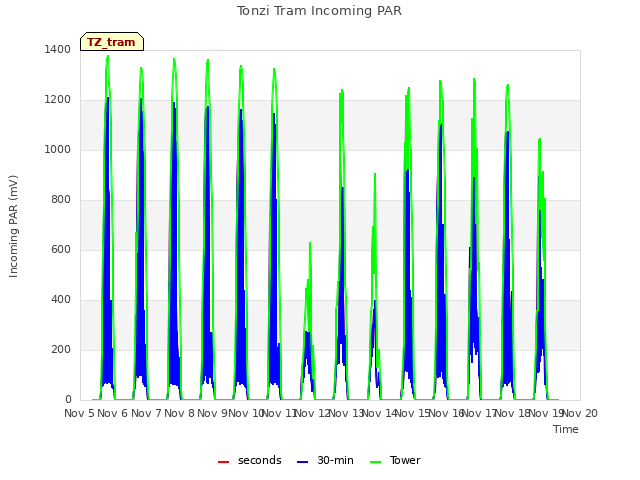Toggle the 30-min legend entry
The height and width of the screenshot is (480, 640).
(x=325, y=460)
